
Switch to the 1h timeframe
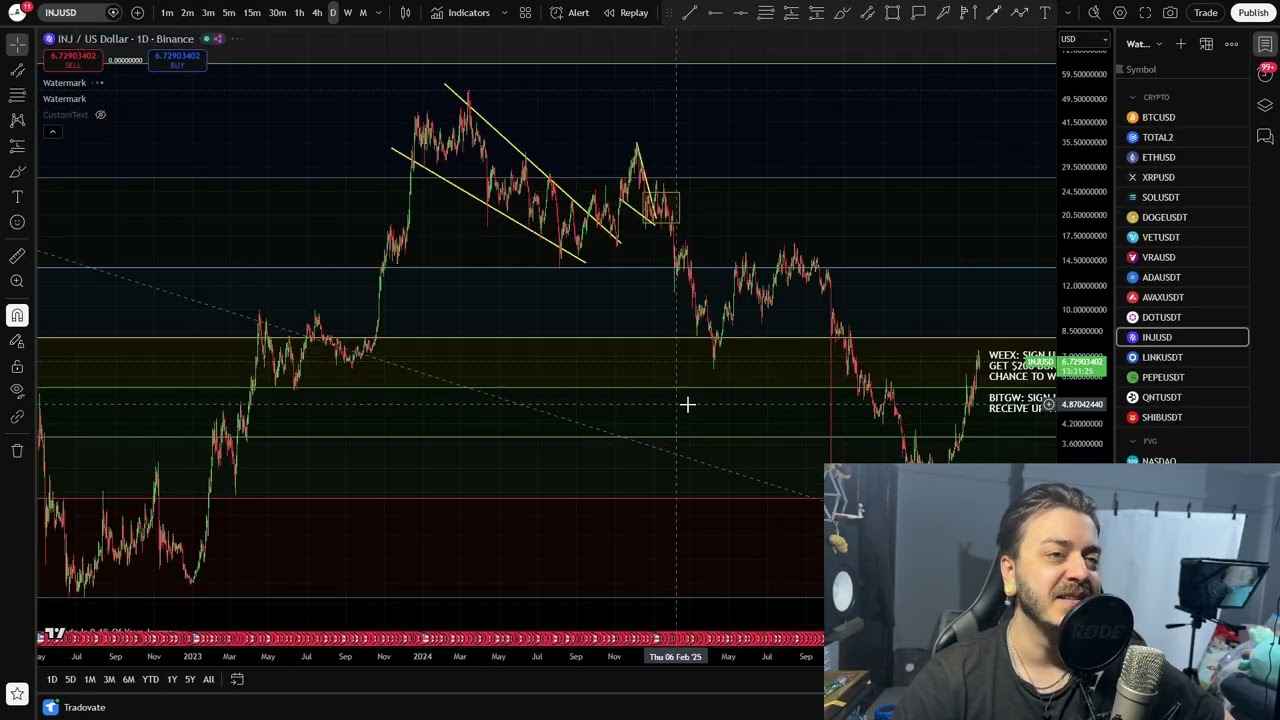[299, 13]
